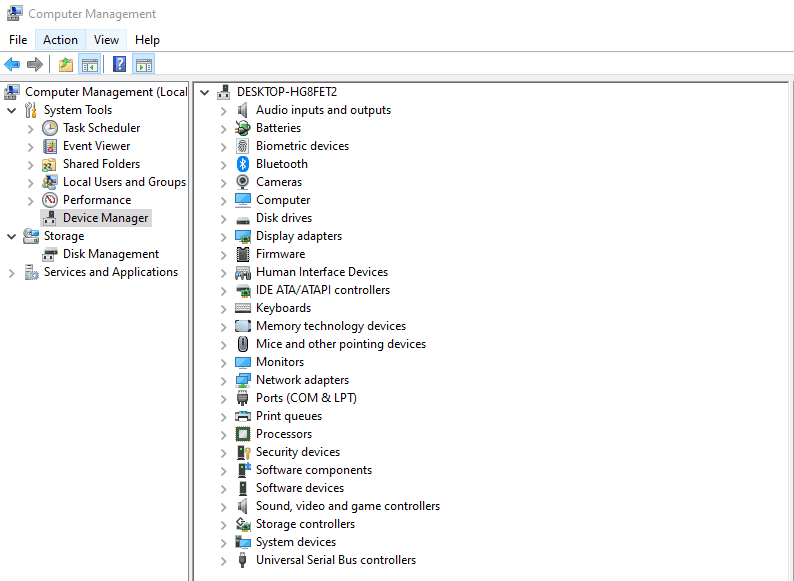Click the Task Scheduler clock icon
Viewport: 794px width, 581px height.
point(50,128)
